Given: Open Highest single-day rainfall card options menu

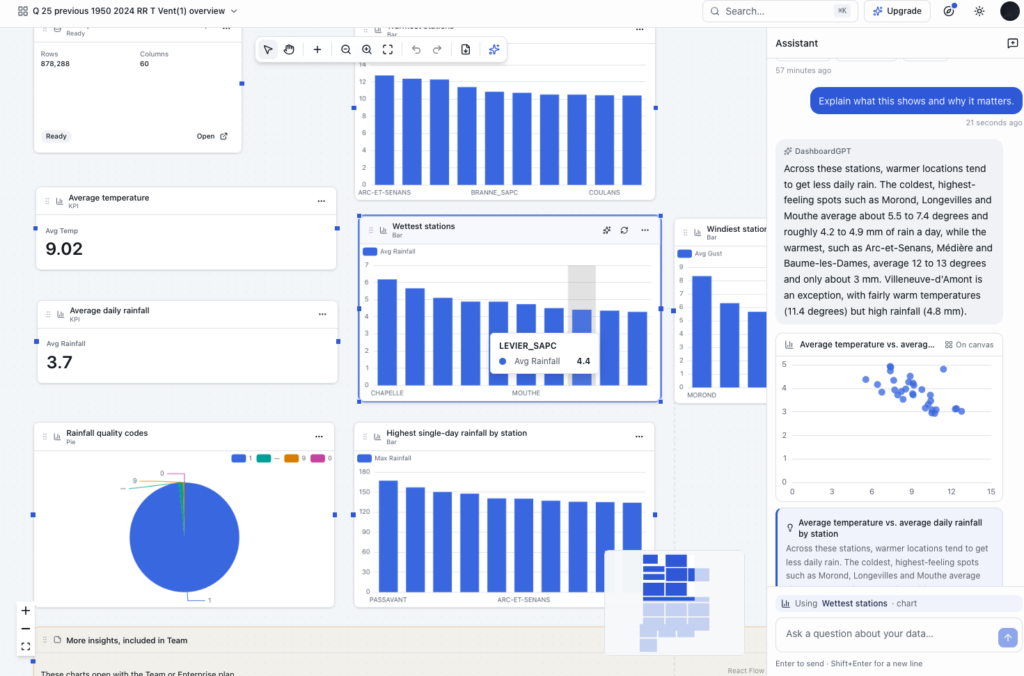Looking at the screenshot, I should coord(639,436).
